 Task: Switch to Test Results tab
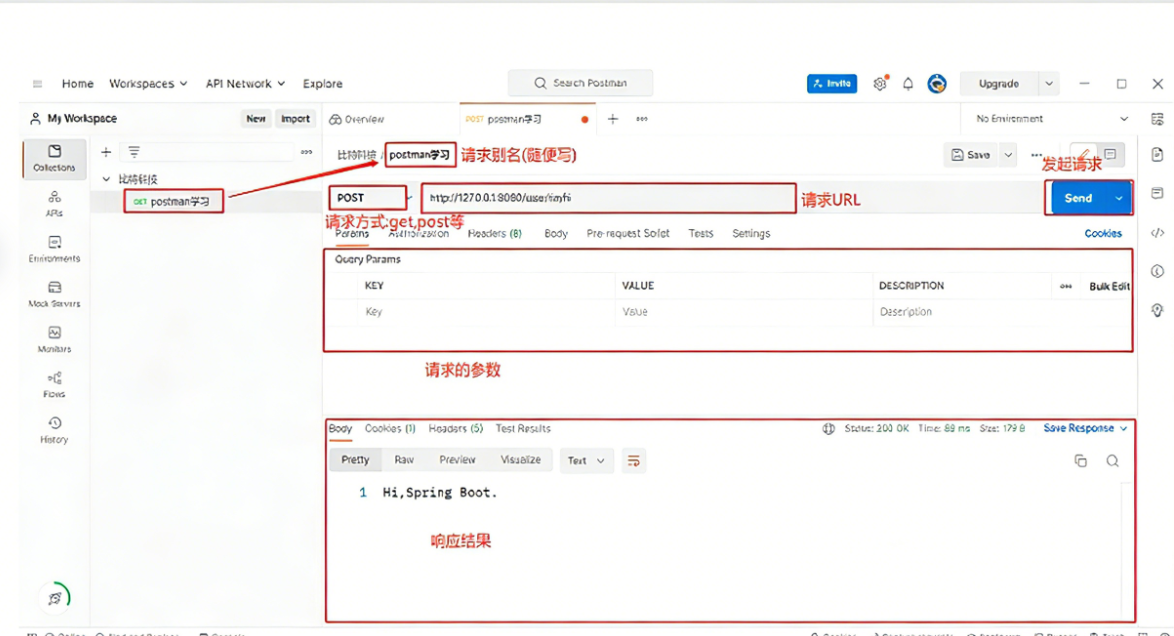point(523,428)
